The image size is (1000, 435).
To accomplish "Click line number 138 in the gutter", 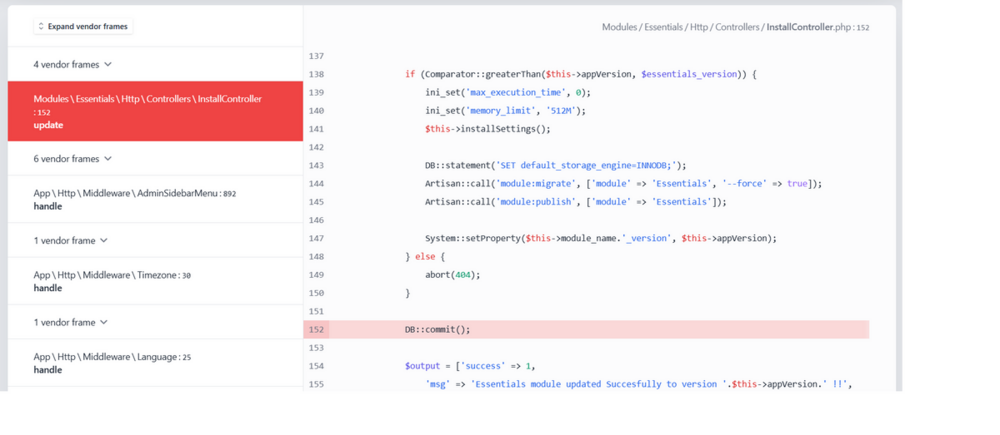I will 316,74.
